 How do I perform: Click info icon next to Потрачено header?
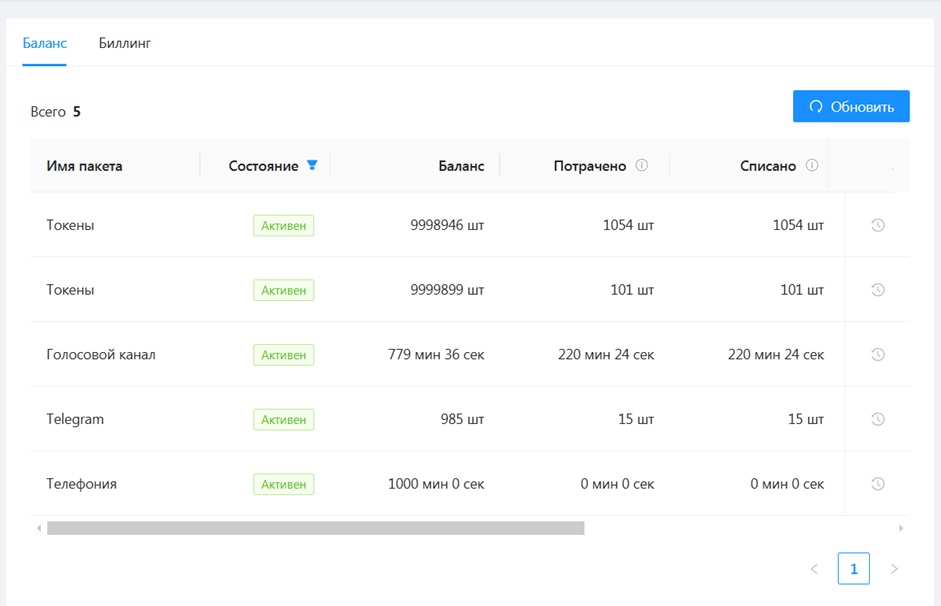642,166
